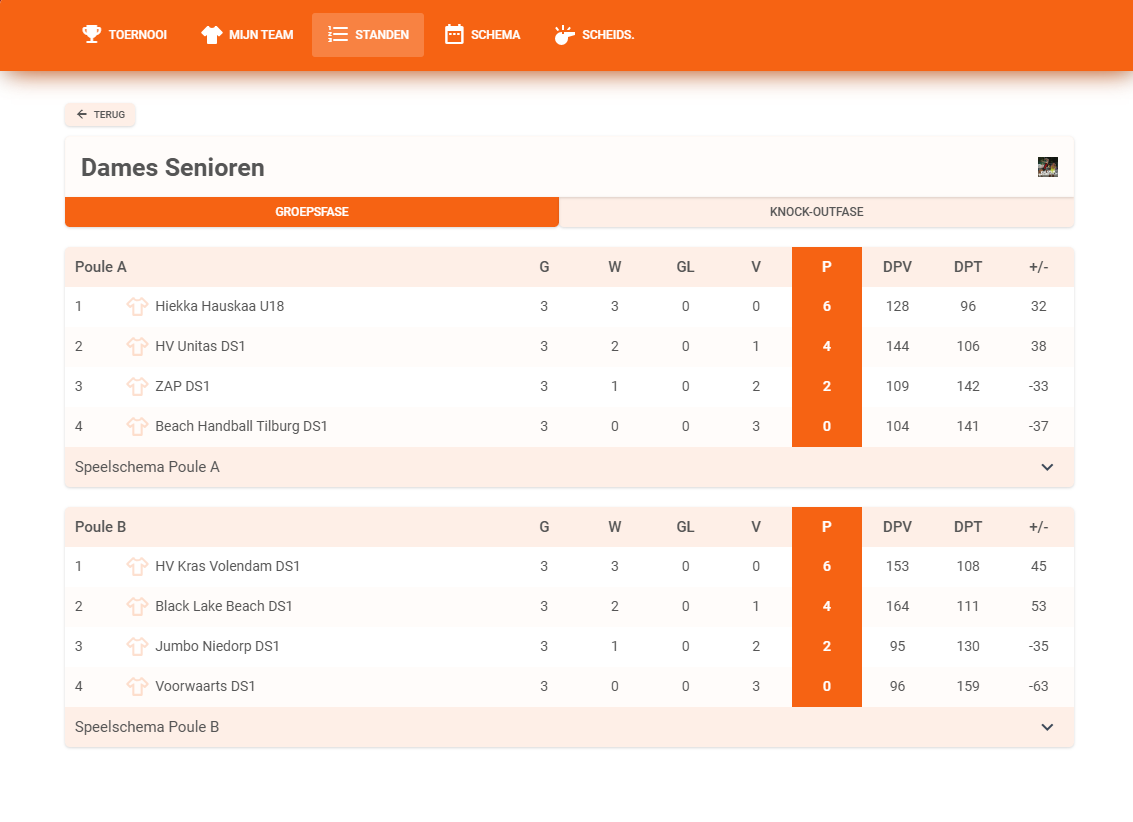Viewport: 1133px width, 822px height.
Task: Click the Poule B header title
Action: point(100,527)
